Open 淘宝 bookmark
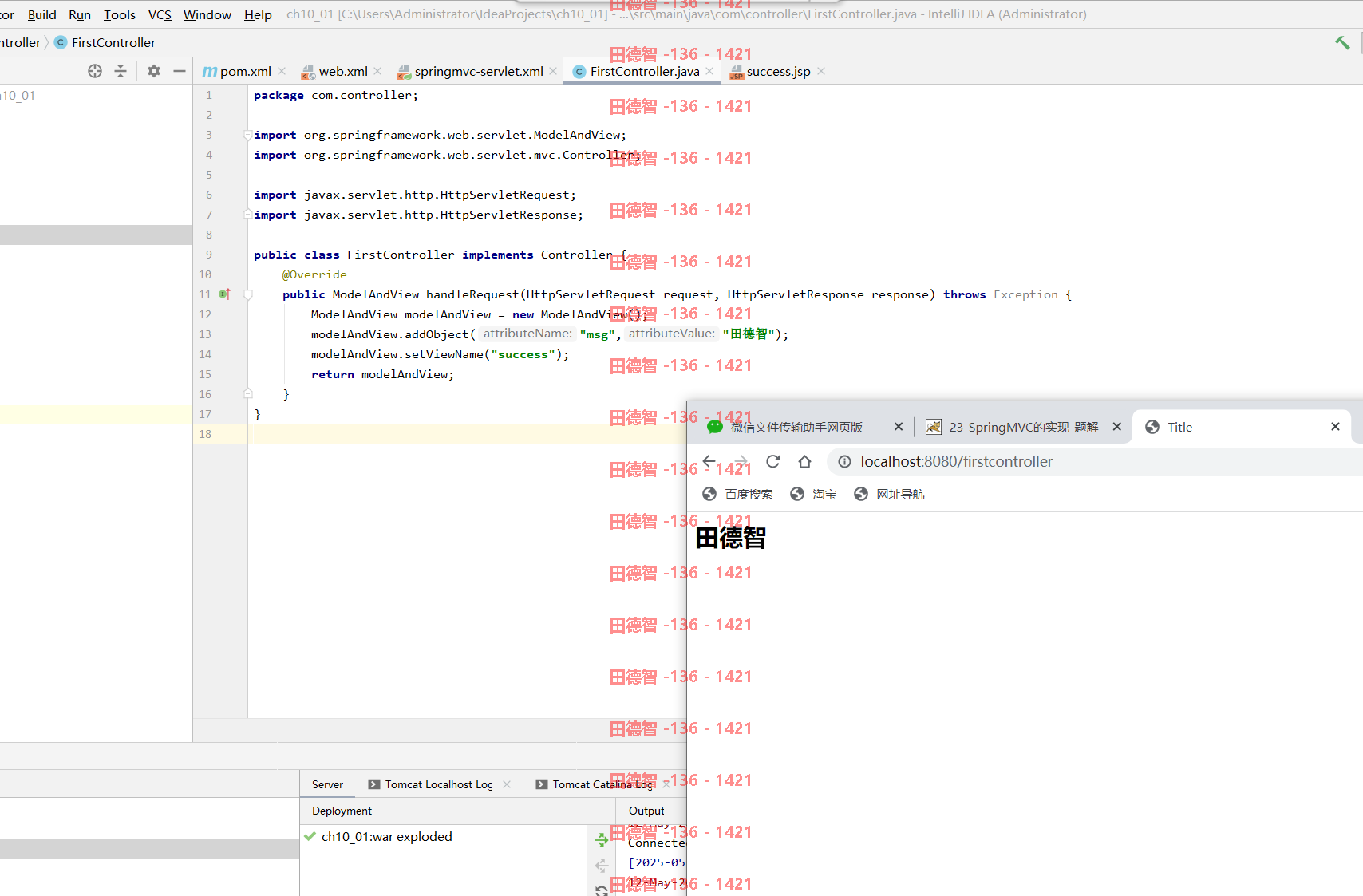This screenshot has width=1363, height=896. tap(813, 494)
